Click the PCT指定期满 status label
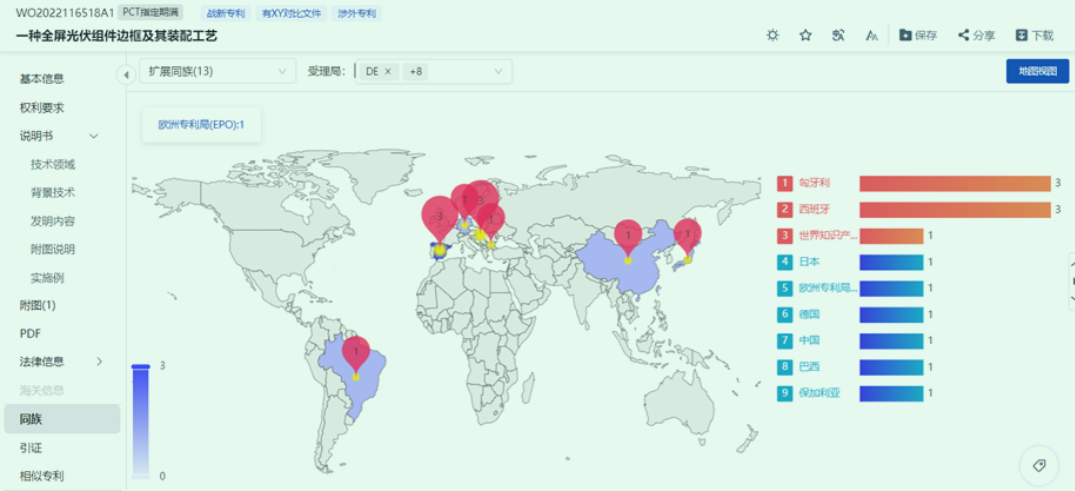The image size is (1075, 491). coord(150,12)
